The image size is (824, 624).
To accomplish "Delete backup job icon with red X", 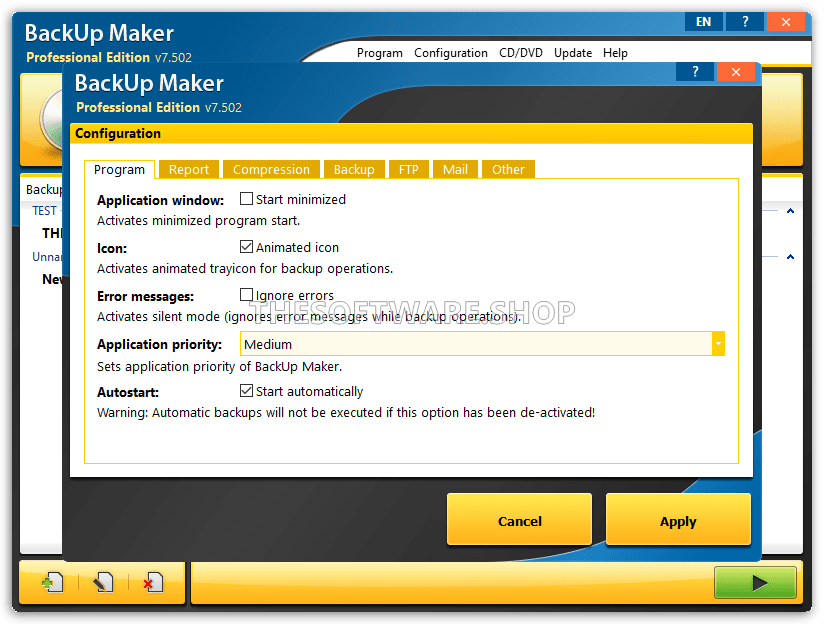I will click(153, 582).
